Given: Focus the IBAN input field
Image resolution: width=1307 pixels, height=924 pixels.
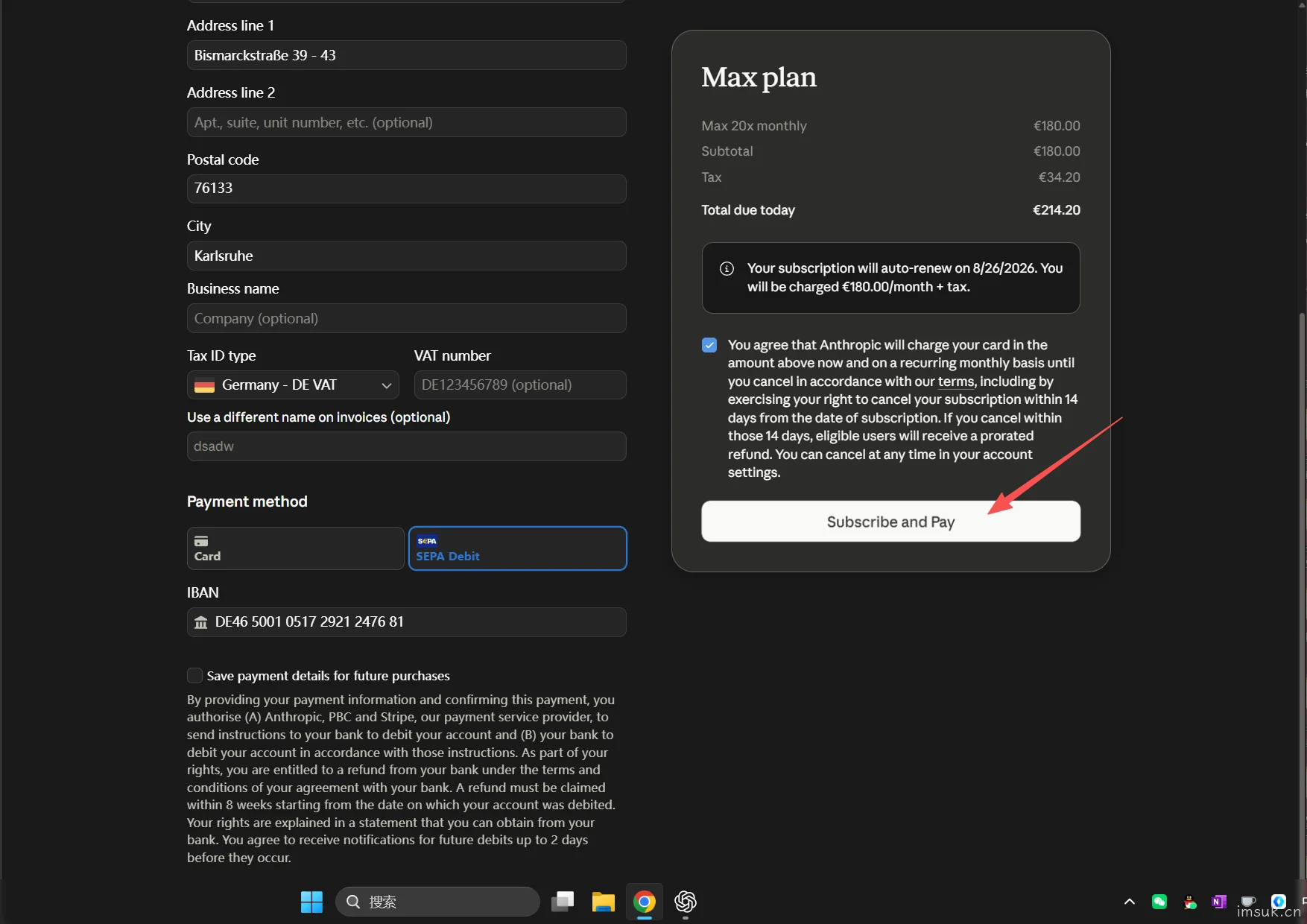Looking at the screenshot, I should tap(407, 622).
